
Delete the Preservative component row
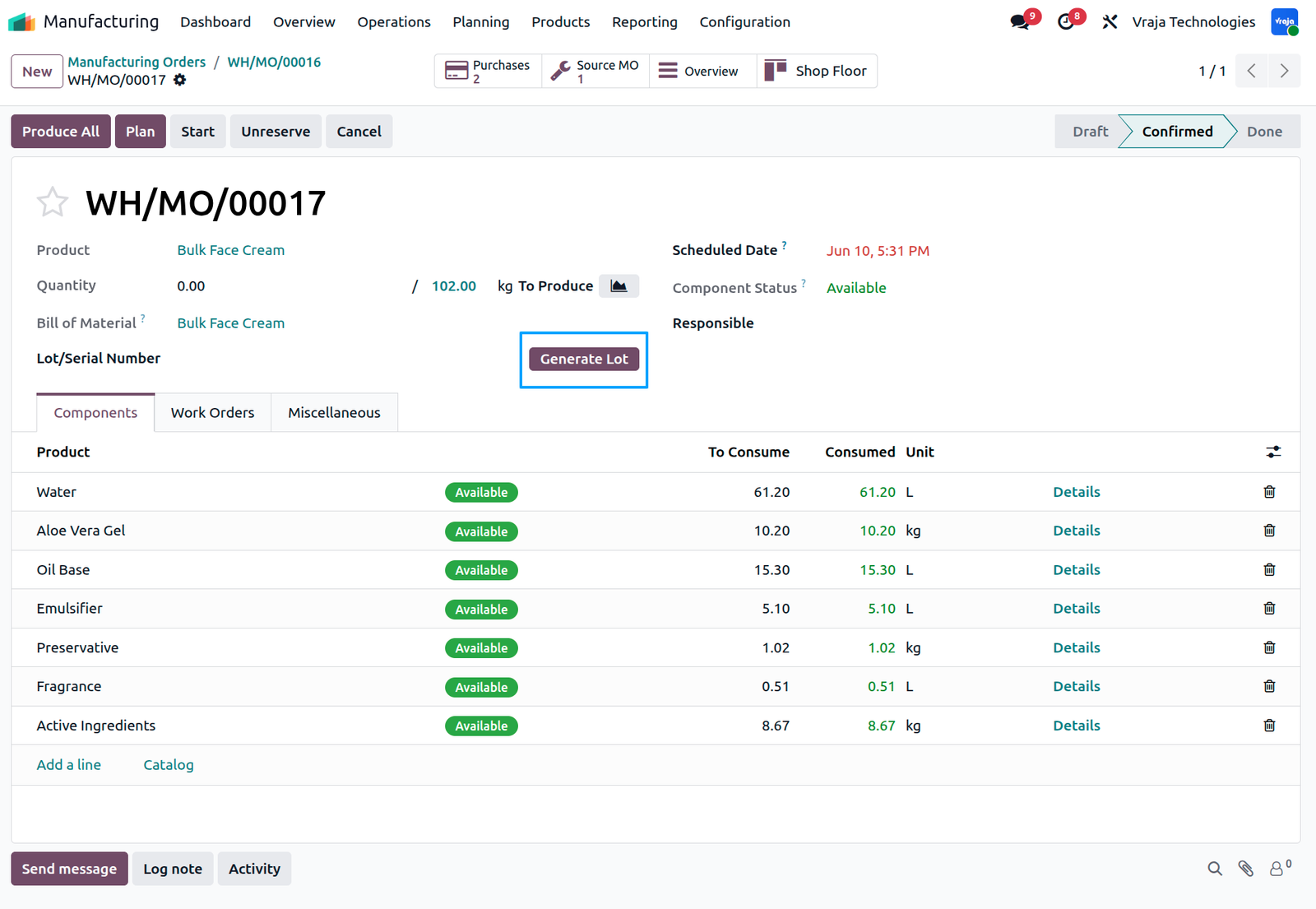click(1269, 647)
